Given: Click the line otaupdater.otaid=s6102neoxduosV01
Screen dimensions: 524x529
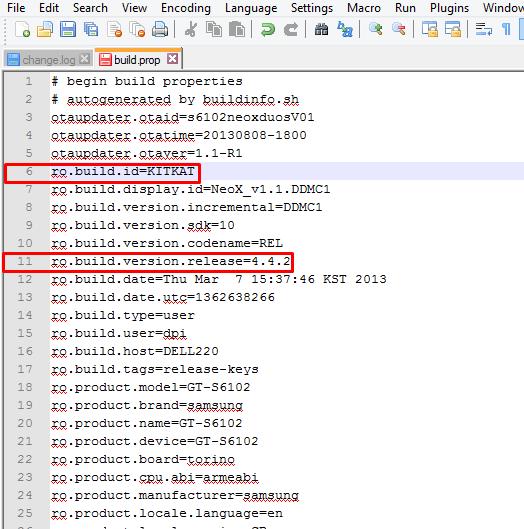Looking at the screenshot, I should pos(183,117).
